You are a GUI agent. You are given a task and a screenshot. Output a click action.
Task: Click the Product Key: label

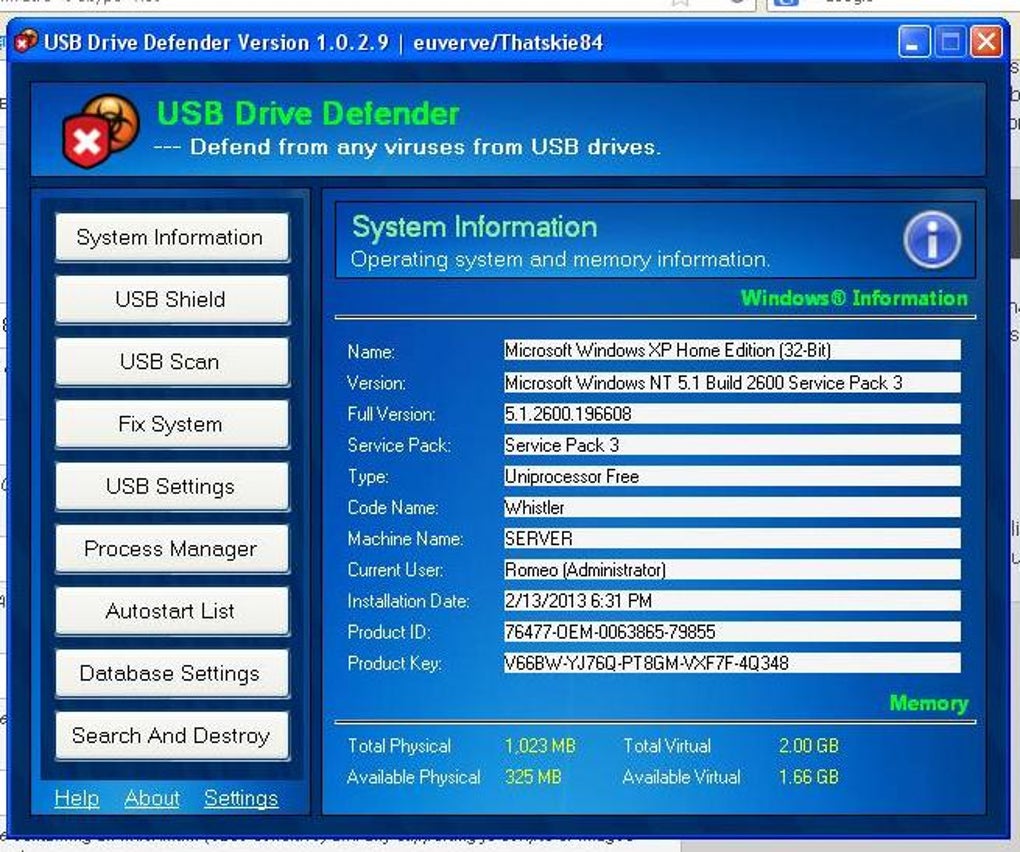point(394,663)
